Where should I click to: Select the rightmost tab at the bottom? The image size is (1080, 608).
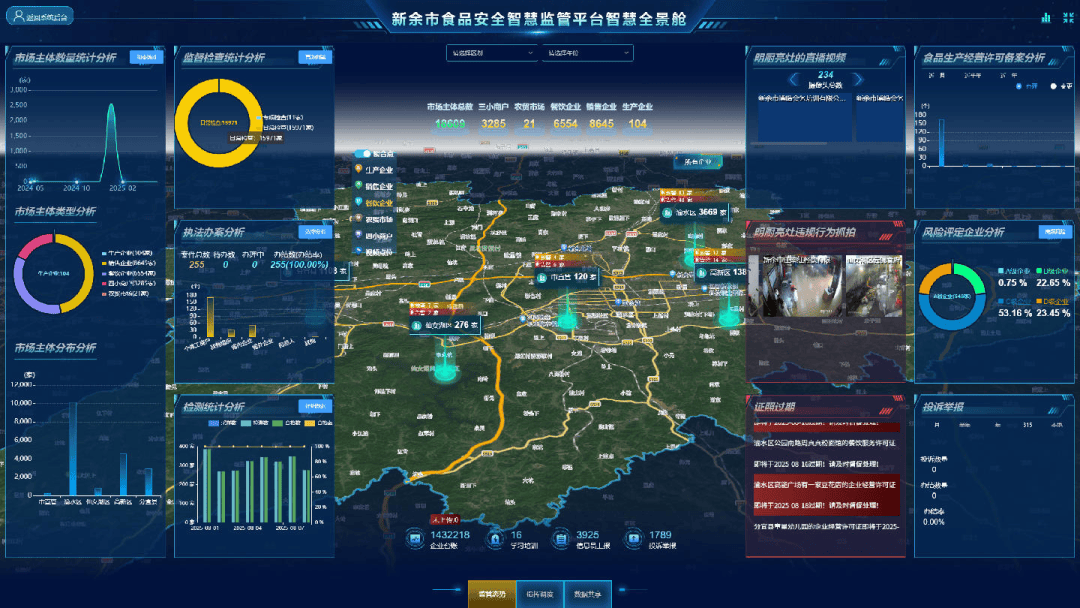(587, 594)
